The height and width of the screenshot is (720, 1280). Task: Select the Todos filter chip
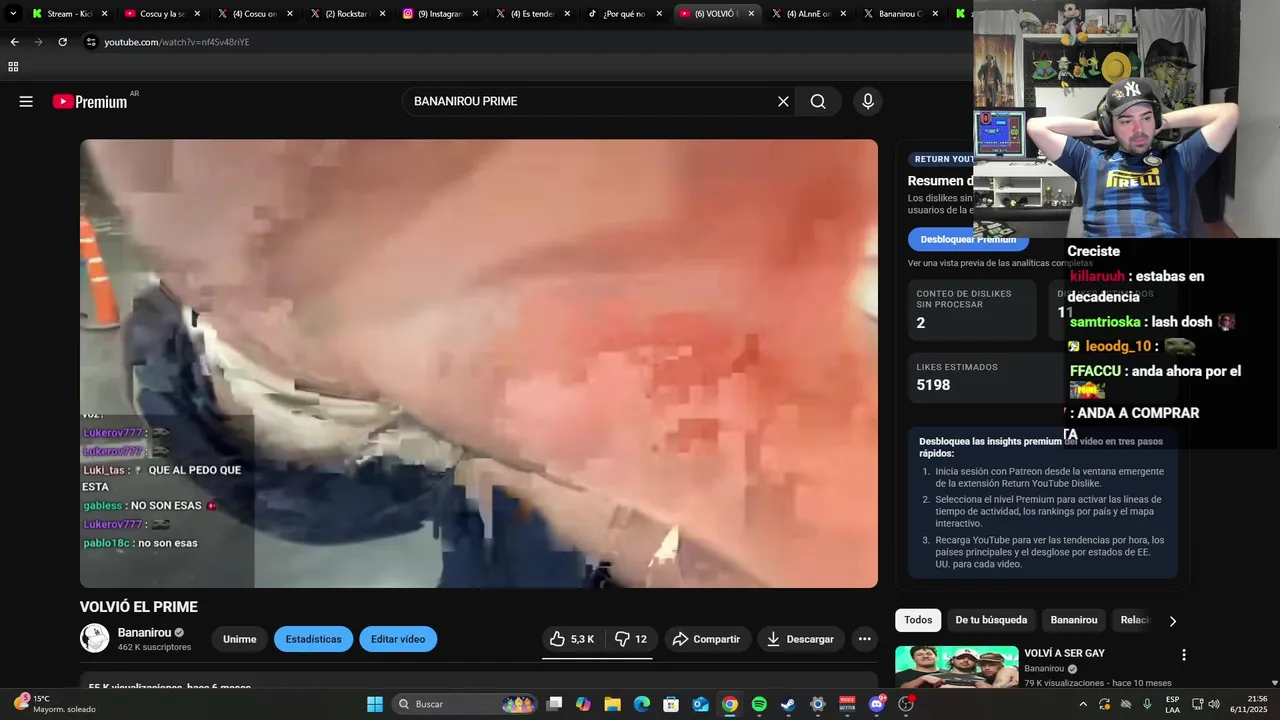tap(918, 620)
